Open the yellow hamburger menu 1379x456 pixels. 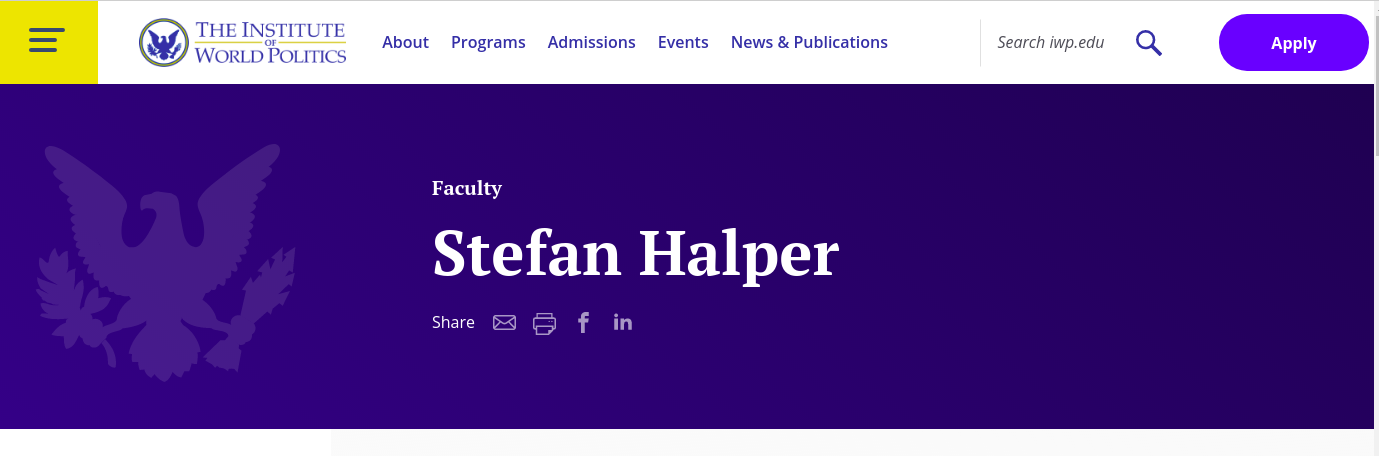[x=48, y=42]
